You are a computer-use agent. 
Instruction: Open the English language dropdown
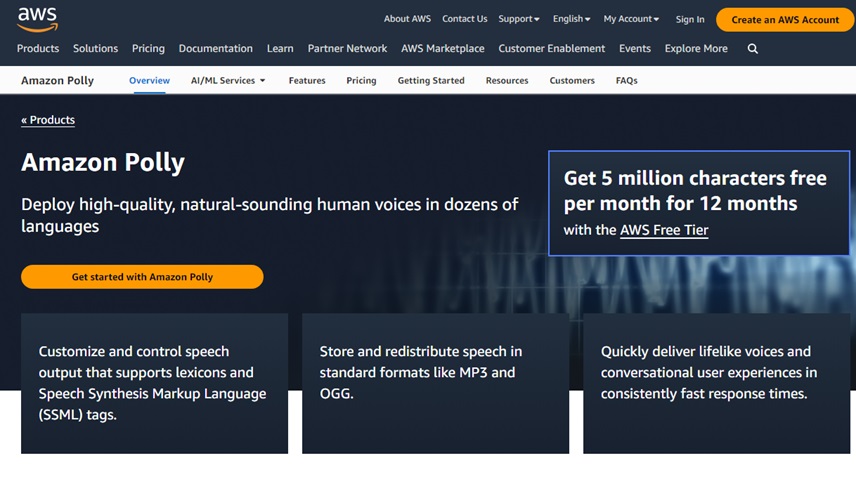point(571,19)
